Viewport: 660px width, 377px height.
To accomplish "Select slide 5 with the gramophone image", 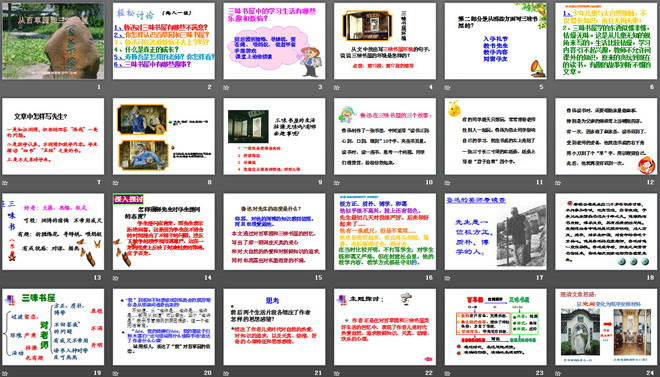I will [496, 41].
